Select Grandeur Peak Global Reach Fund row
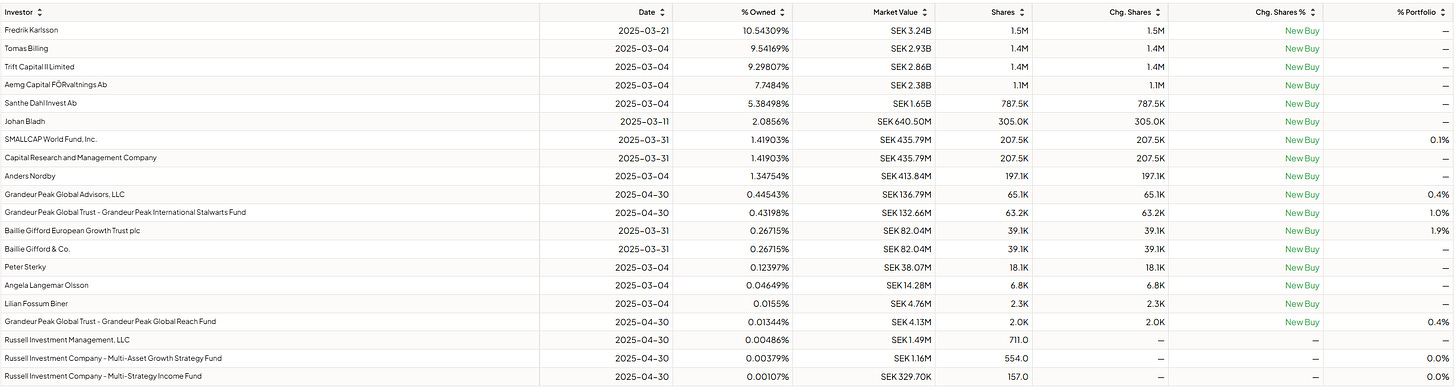1456x388 pixels. [x=110, y=321]
